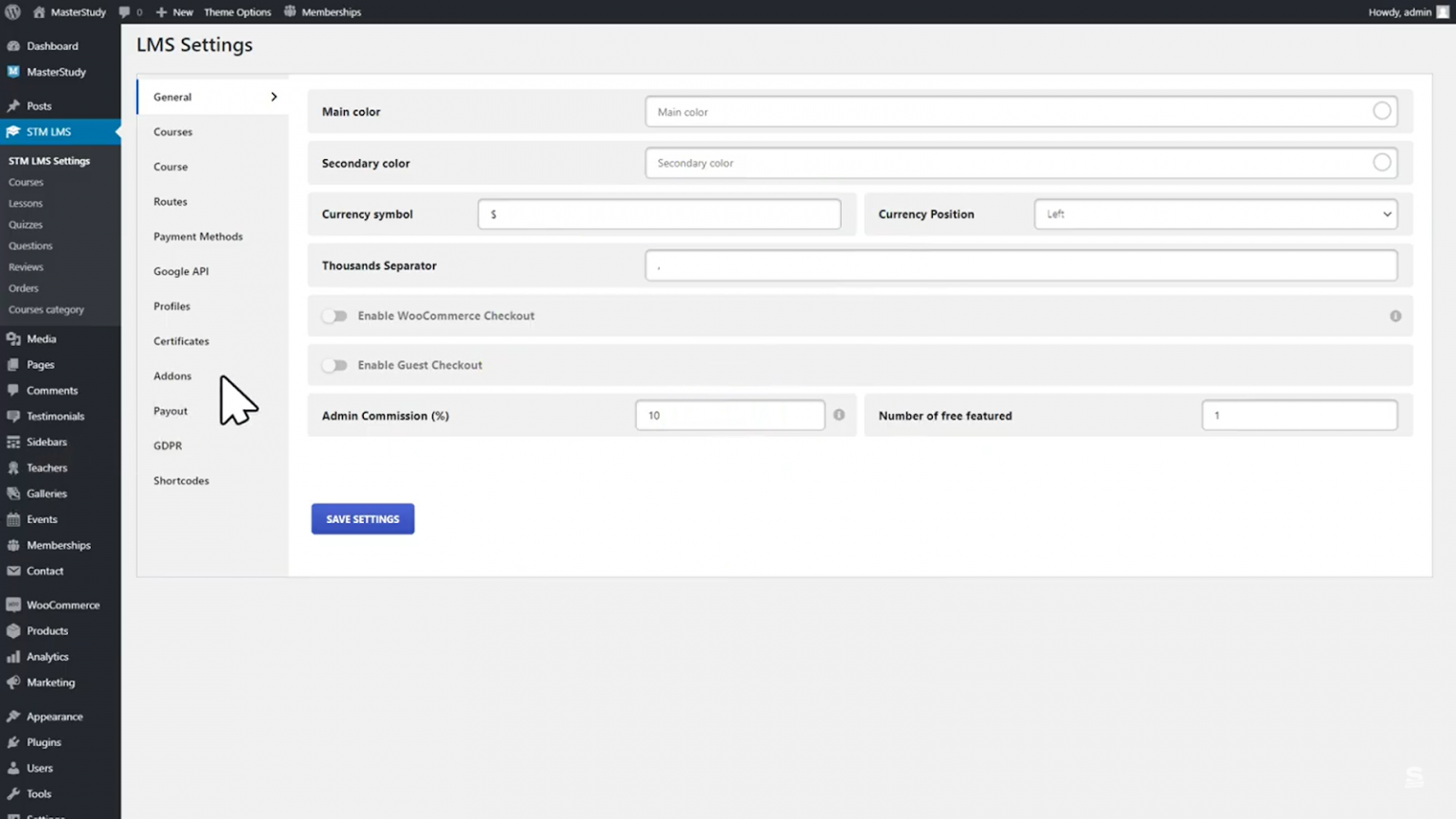Expand the General settings section chevron
Screen dimensions: 1456x819
273,96
